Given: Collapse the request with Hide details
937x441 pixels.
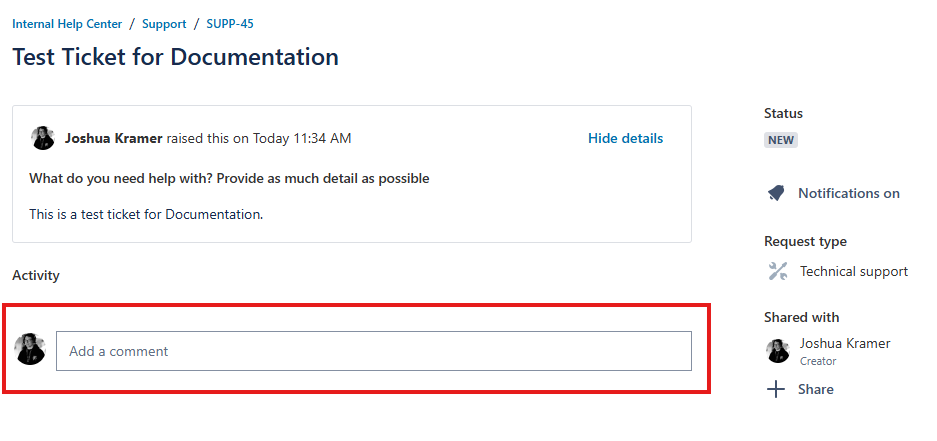Looking at the screenshot, I should [x=625, y=138].
